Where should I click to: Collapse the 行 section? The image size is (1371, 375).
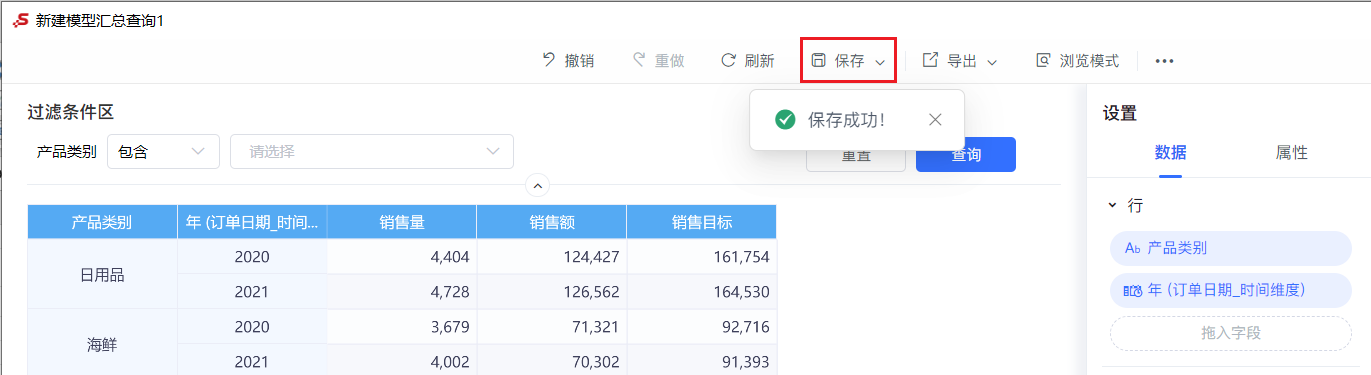point(1113,205)
